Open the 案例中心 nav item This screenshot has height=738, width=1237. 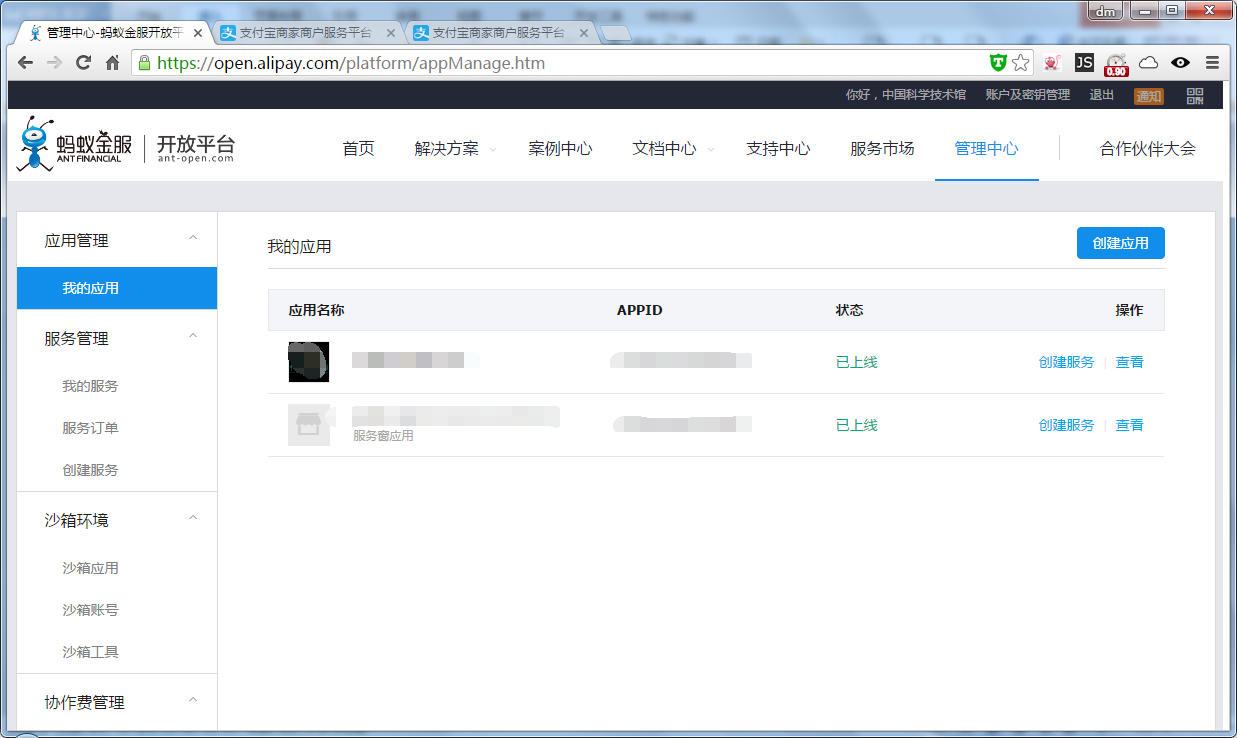560,149
